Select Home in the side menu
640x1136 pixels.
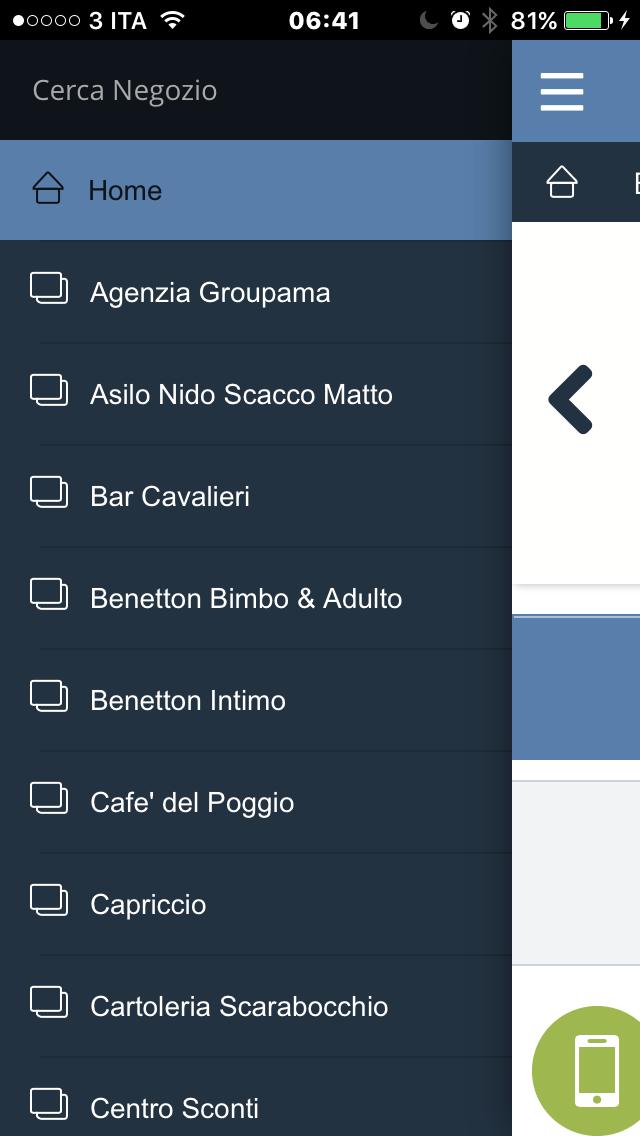(256, 190)
